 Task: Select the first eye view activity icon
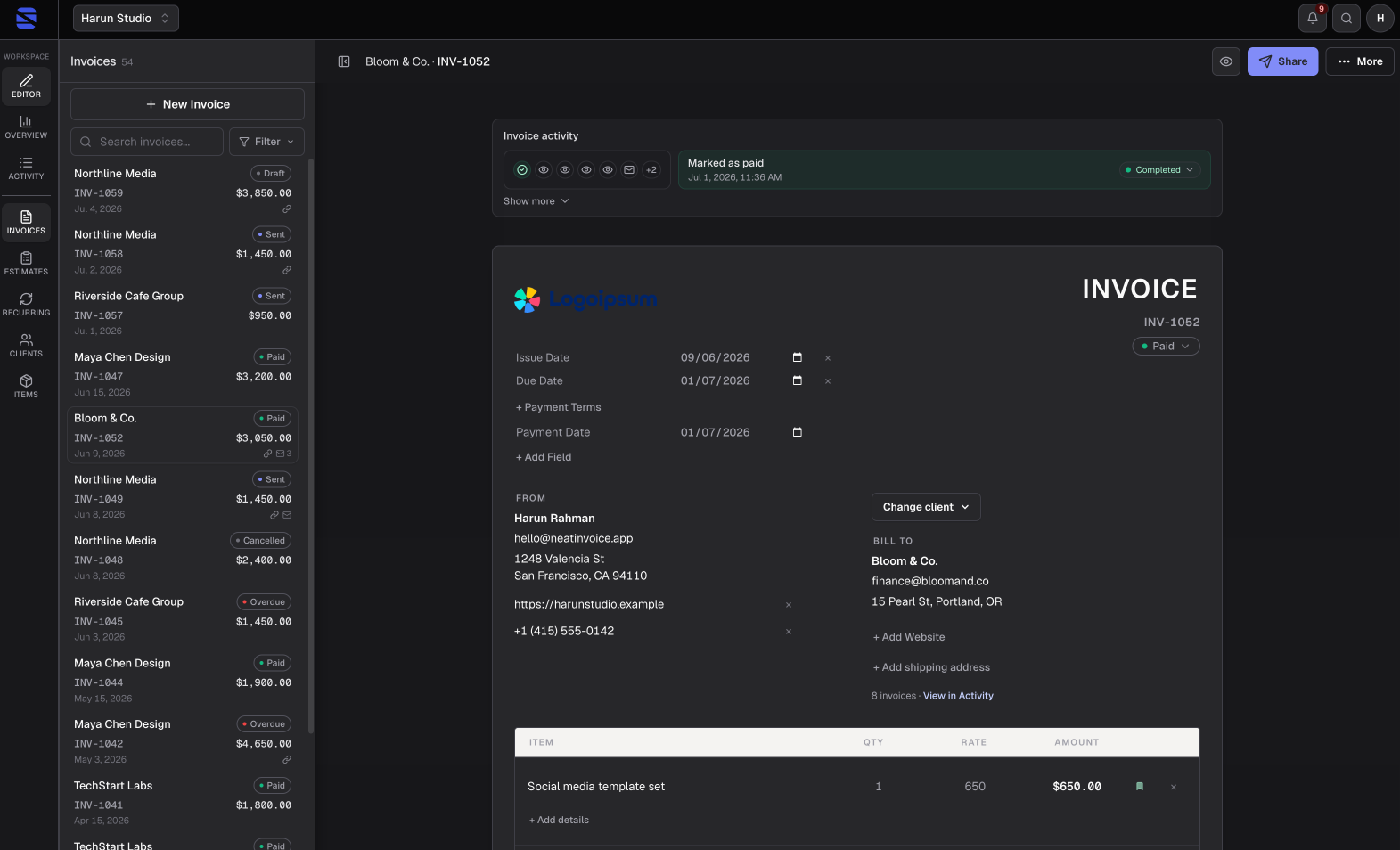pos(544,170)
